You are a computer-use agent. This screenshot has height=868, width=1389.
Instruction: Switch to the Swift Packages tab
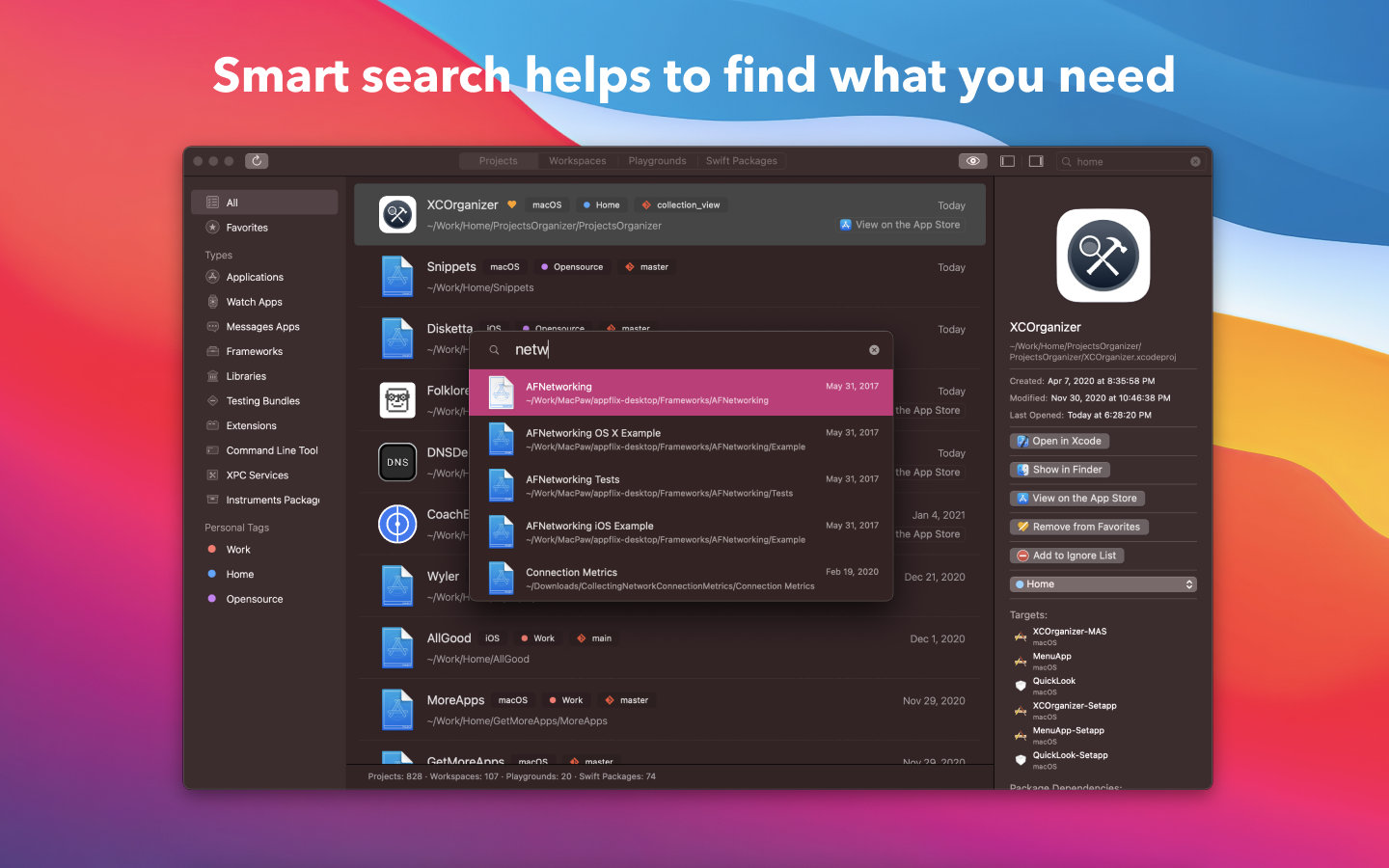(742, 161)
